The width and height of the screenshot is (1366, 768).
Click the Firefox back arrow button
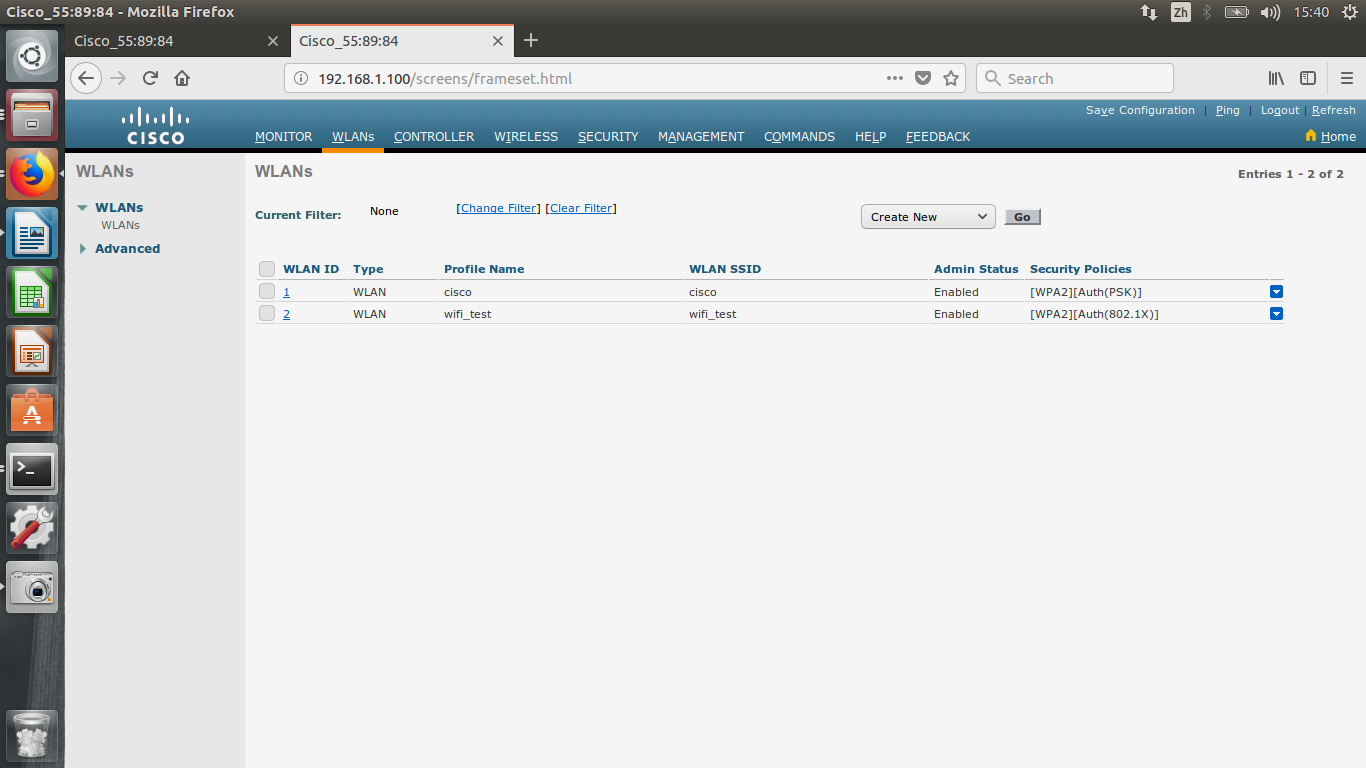[86, 78]
